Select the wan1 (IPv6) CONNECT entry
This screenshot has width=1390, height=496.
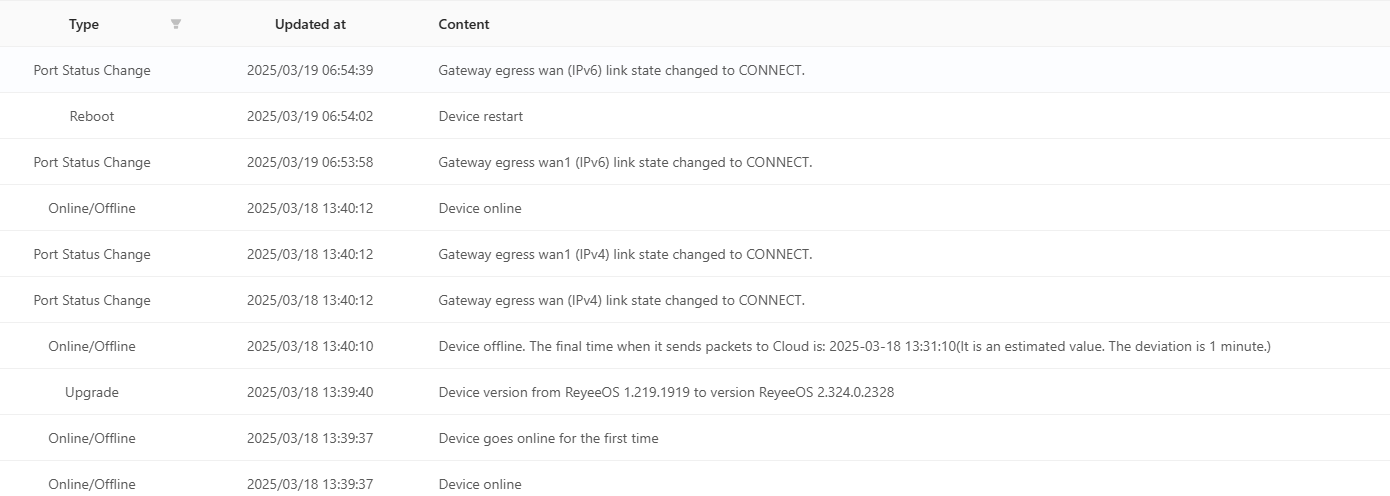pyautogui.click(x=625, y=162)
